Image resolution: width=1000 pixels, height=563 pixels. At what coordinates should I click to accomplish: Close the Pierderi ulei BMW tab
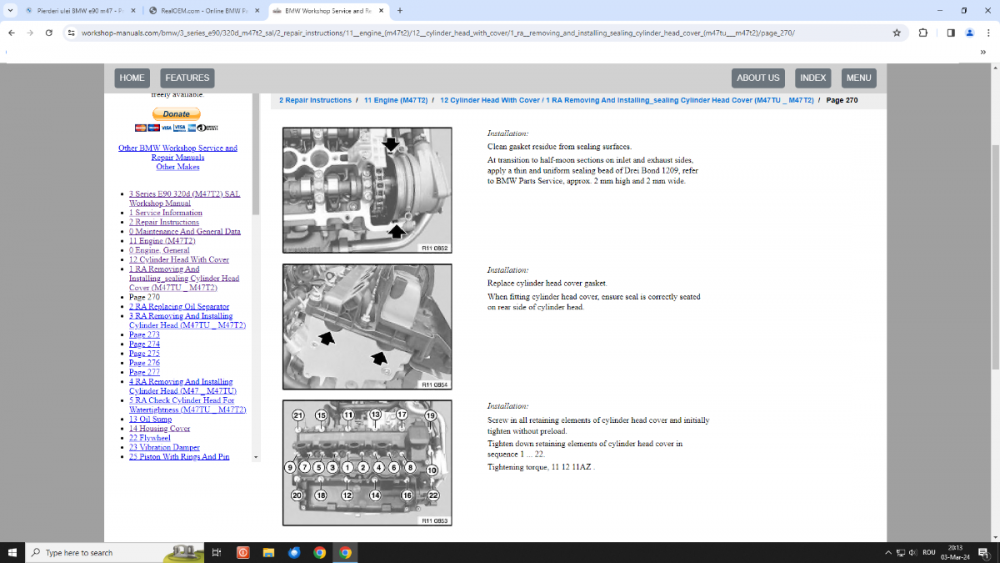[133, 11]
